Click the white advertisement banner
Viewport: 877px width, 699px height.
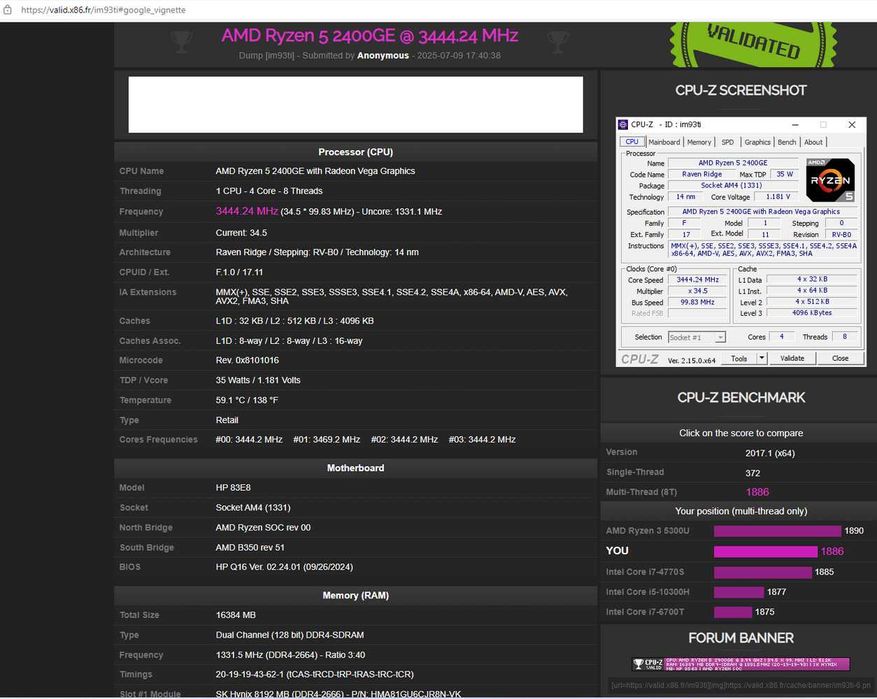tap(356, 105)
